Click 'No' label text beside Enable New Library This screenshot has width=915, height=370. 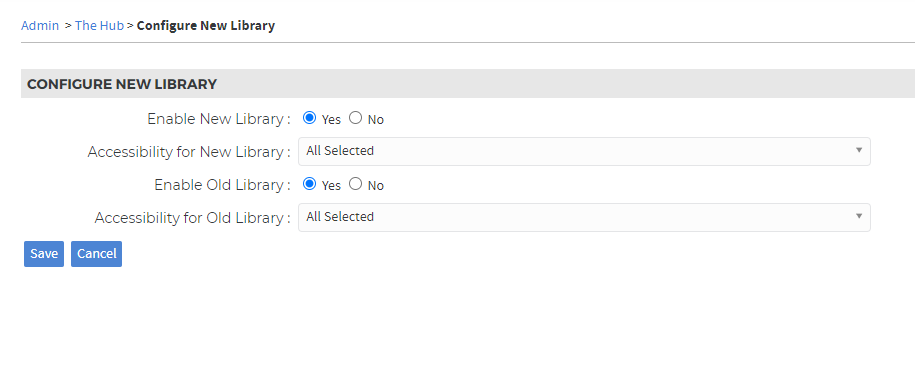point(375,120)
